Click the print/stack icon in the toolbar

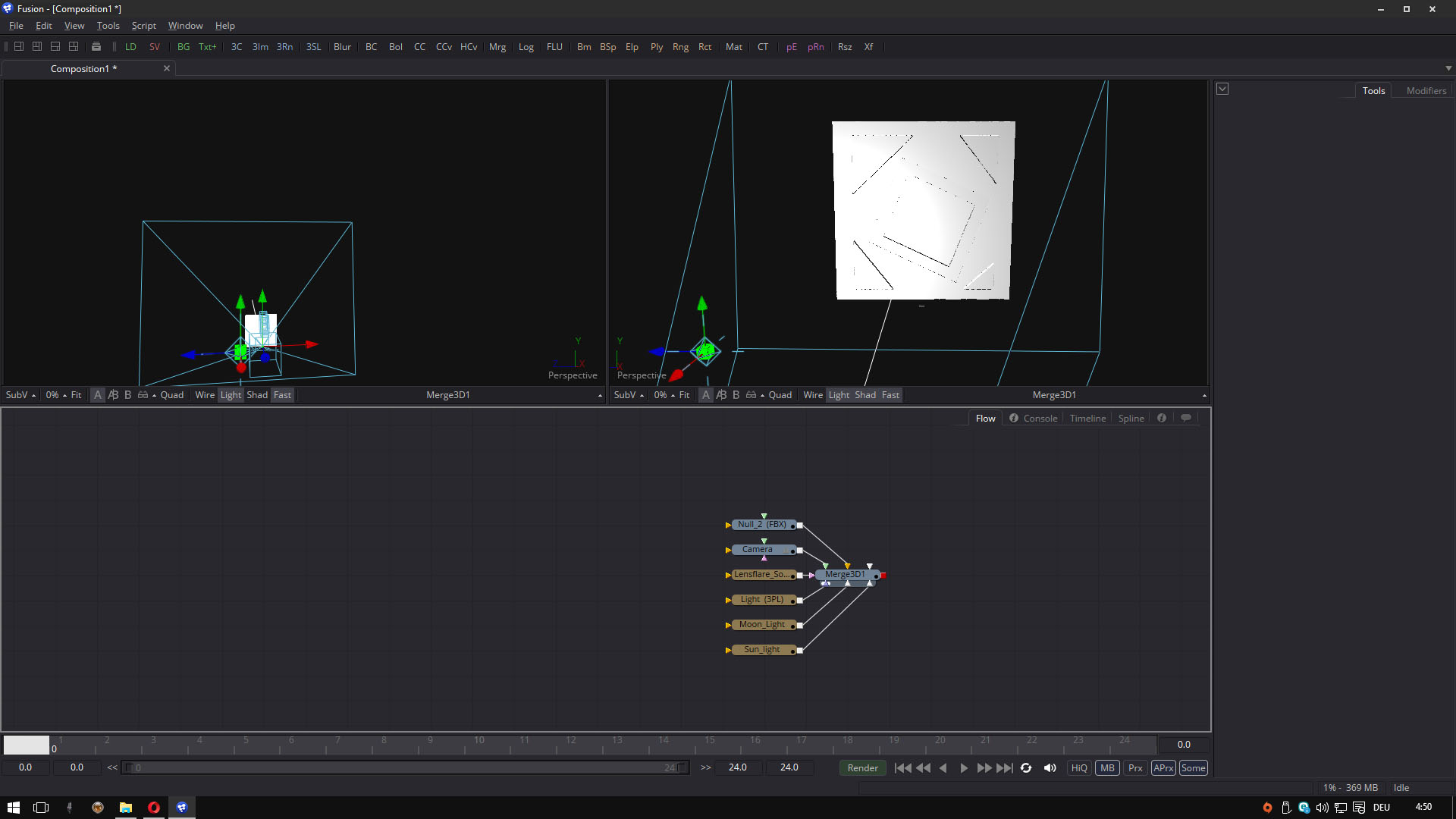[96, 46]
